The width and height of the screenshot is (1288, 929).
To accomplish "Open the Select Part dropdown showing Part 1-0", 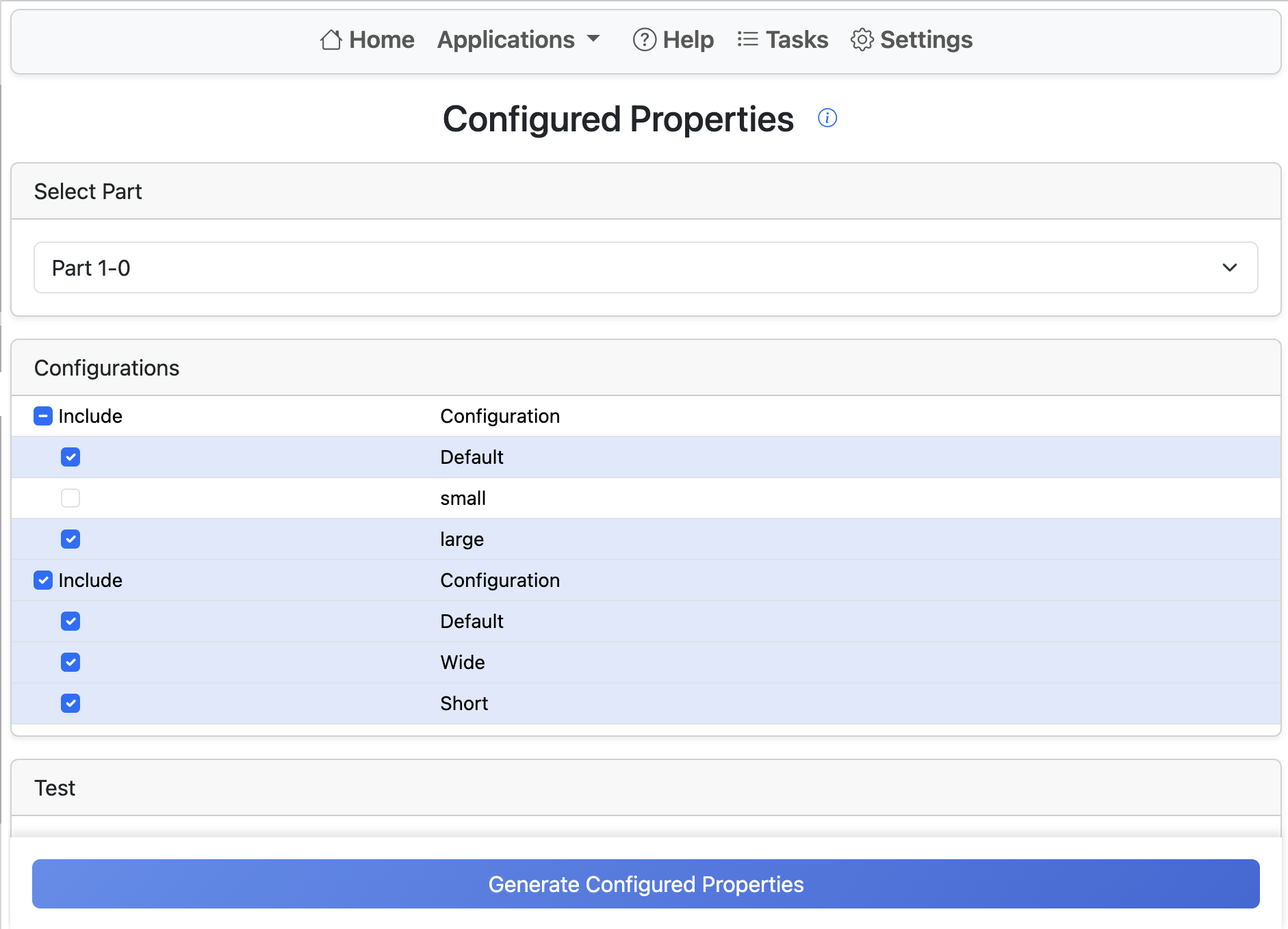I will [x=645, y=267].
